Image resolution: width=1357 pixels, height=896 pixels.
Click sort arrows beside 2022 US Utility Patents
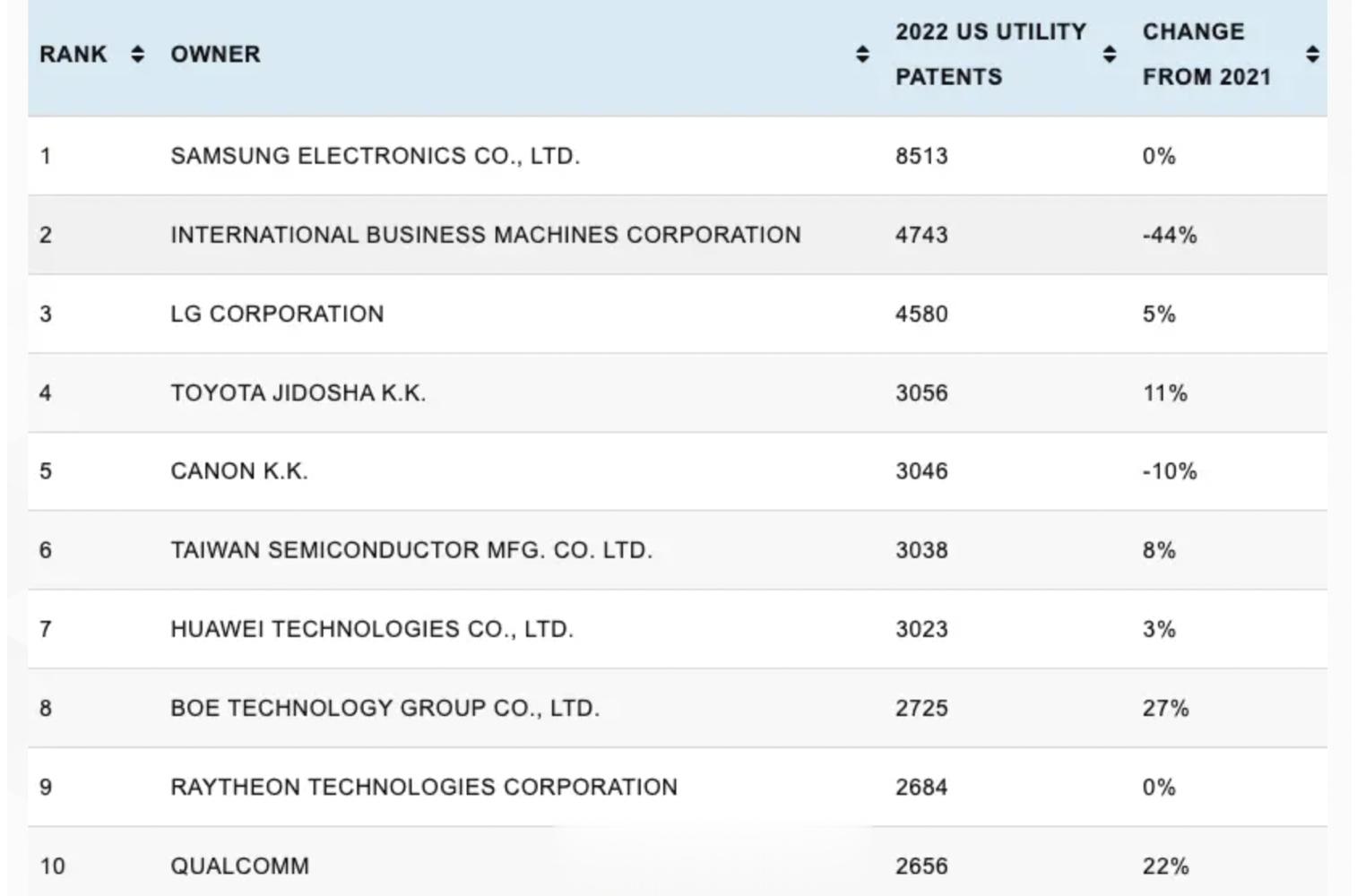click(x=1110, y=54)
